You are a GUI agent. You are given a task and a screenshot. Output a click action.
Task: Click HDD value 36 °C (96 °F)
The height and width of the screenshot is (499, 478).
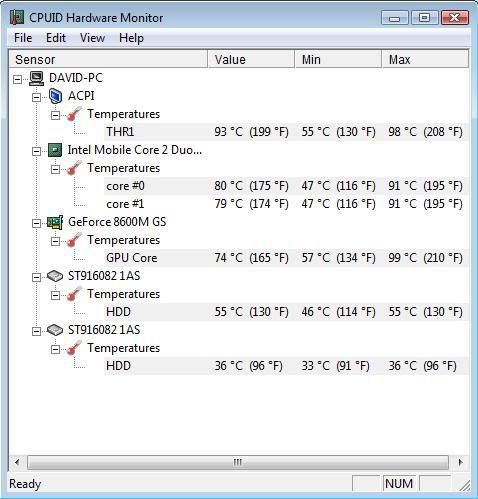click(248, 366)
